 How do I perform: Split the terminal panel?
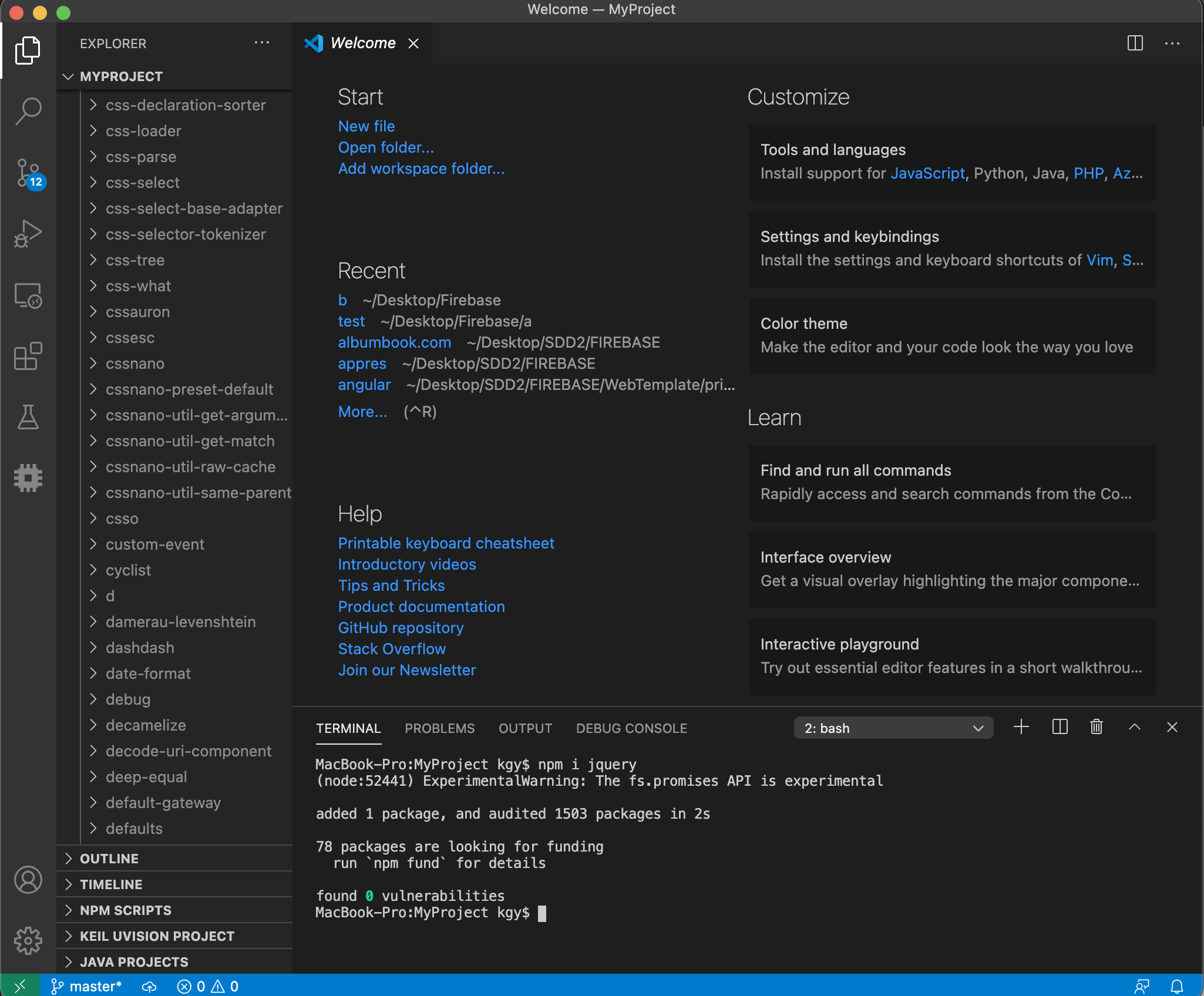tap(1060, 727)
